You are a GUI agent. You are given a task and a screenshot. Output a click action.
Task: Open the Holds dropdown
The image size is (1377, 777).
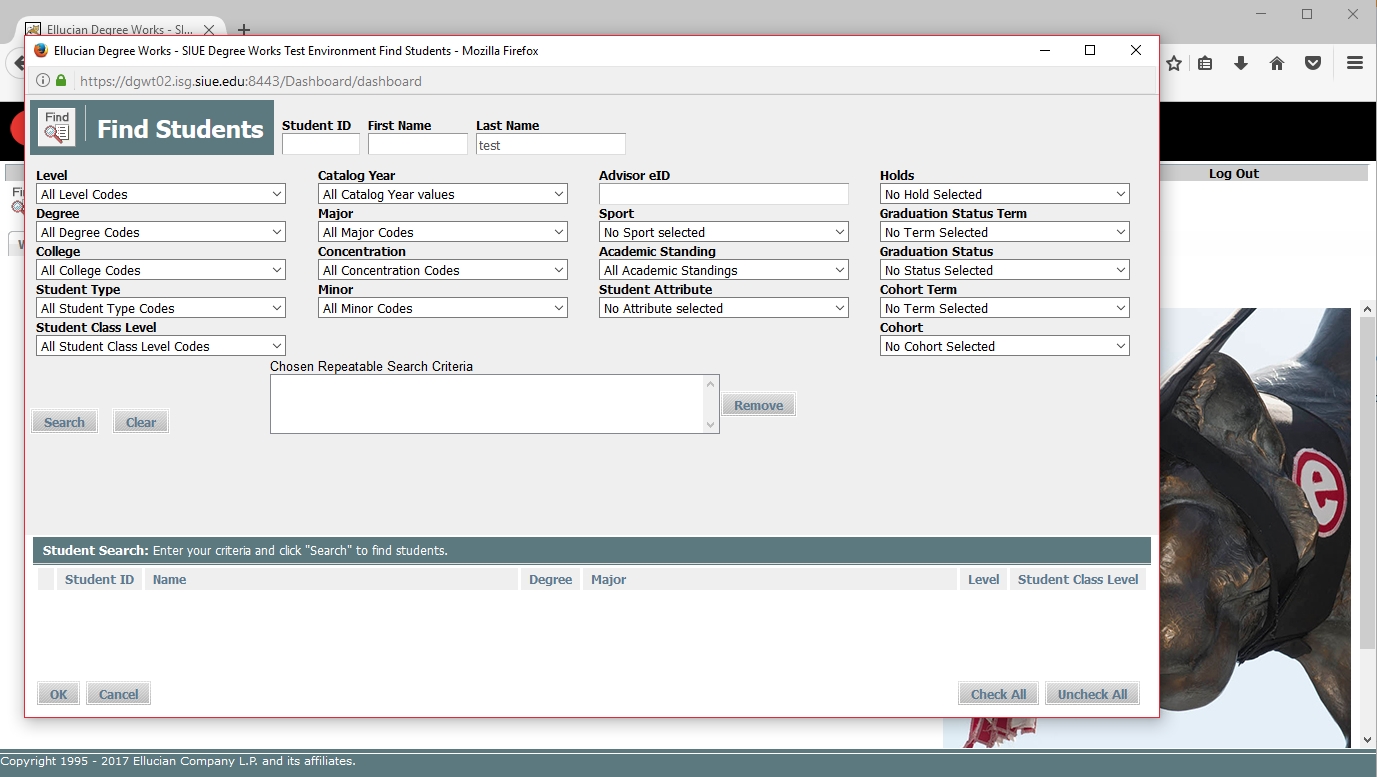1005,194
